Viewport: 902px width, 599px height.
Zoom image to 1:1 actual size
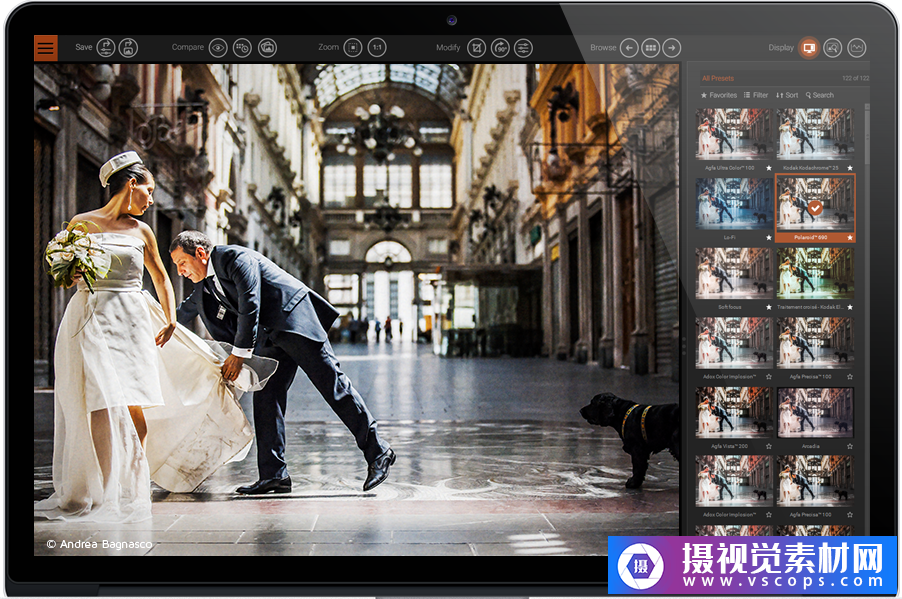[x=376, y=48]
